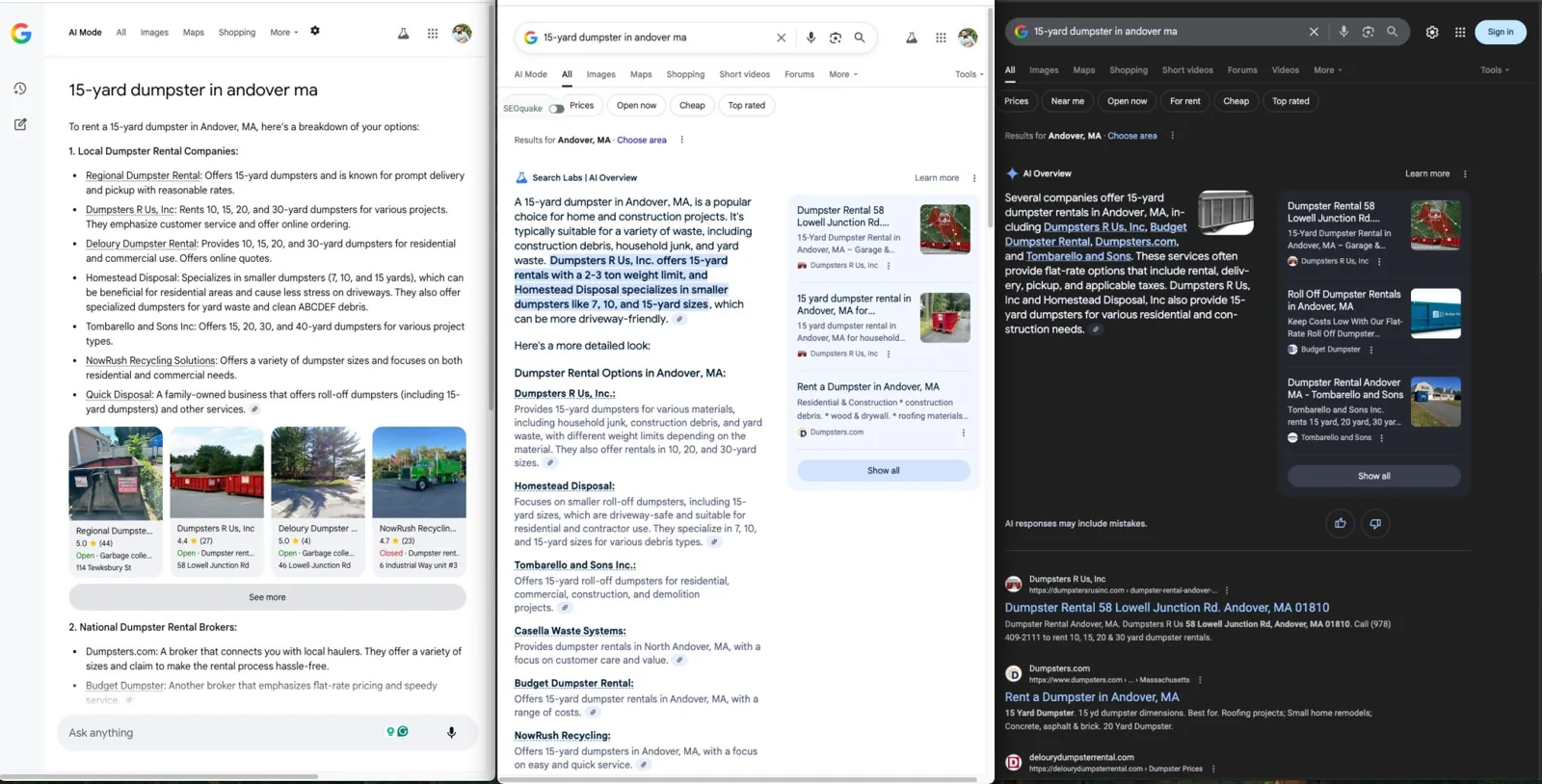Open the settings gear beside More in AI Mode panel
The height and width of the screenshot is (784, 1542).
click(315, 31)
